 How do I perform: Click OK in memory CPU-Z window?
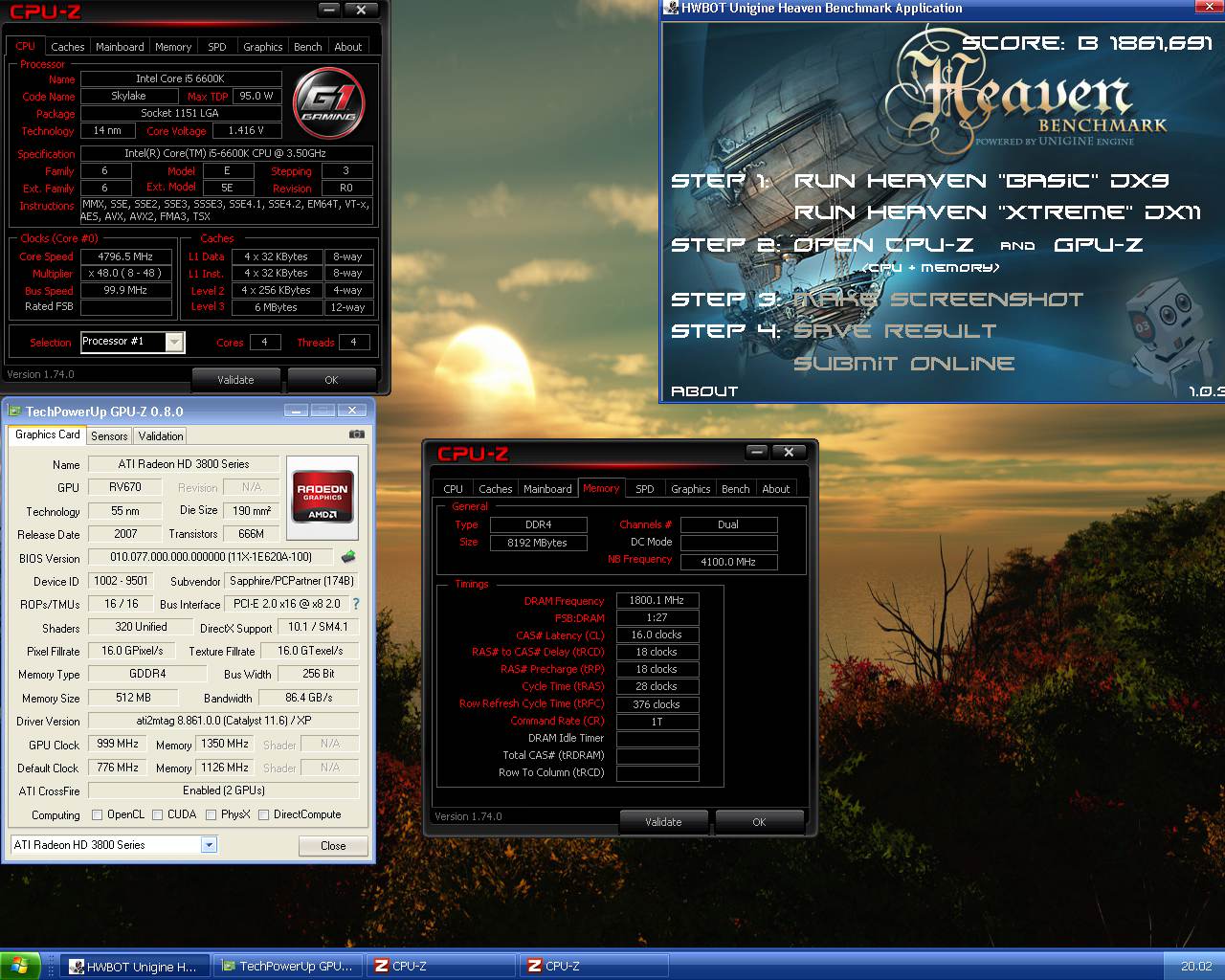[x=759, y=822]
